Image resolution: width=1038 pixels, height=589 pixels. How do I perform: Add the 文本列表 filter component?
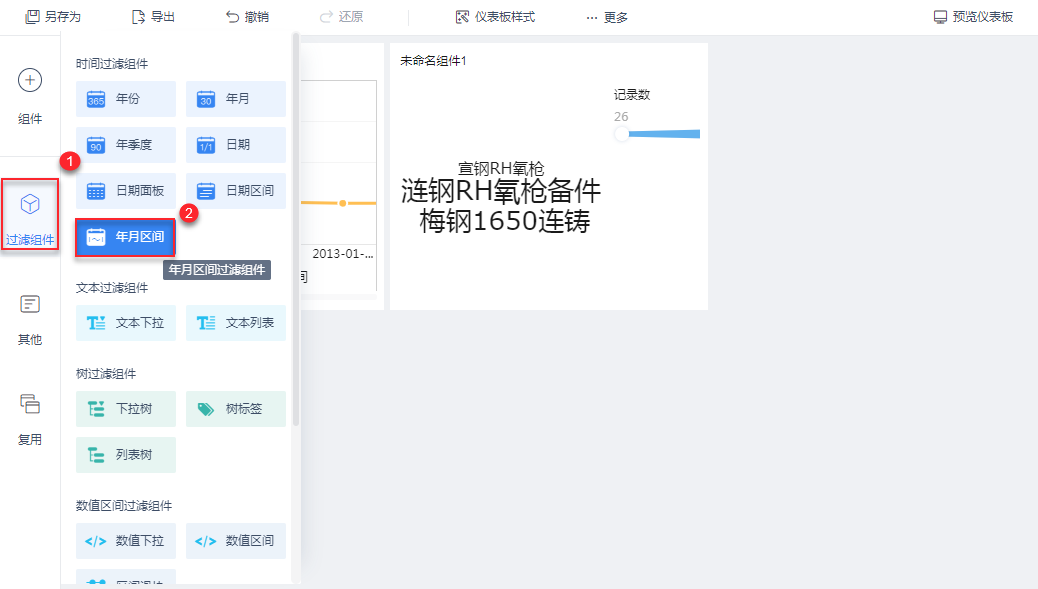[236, 323]
